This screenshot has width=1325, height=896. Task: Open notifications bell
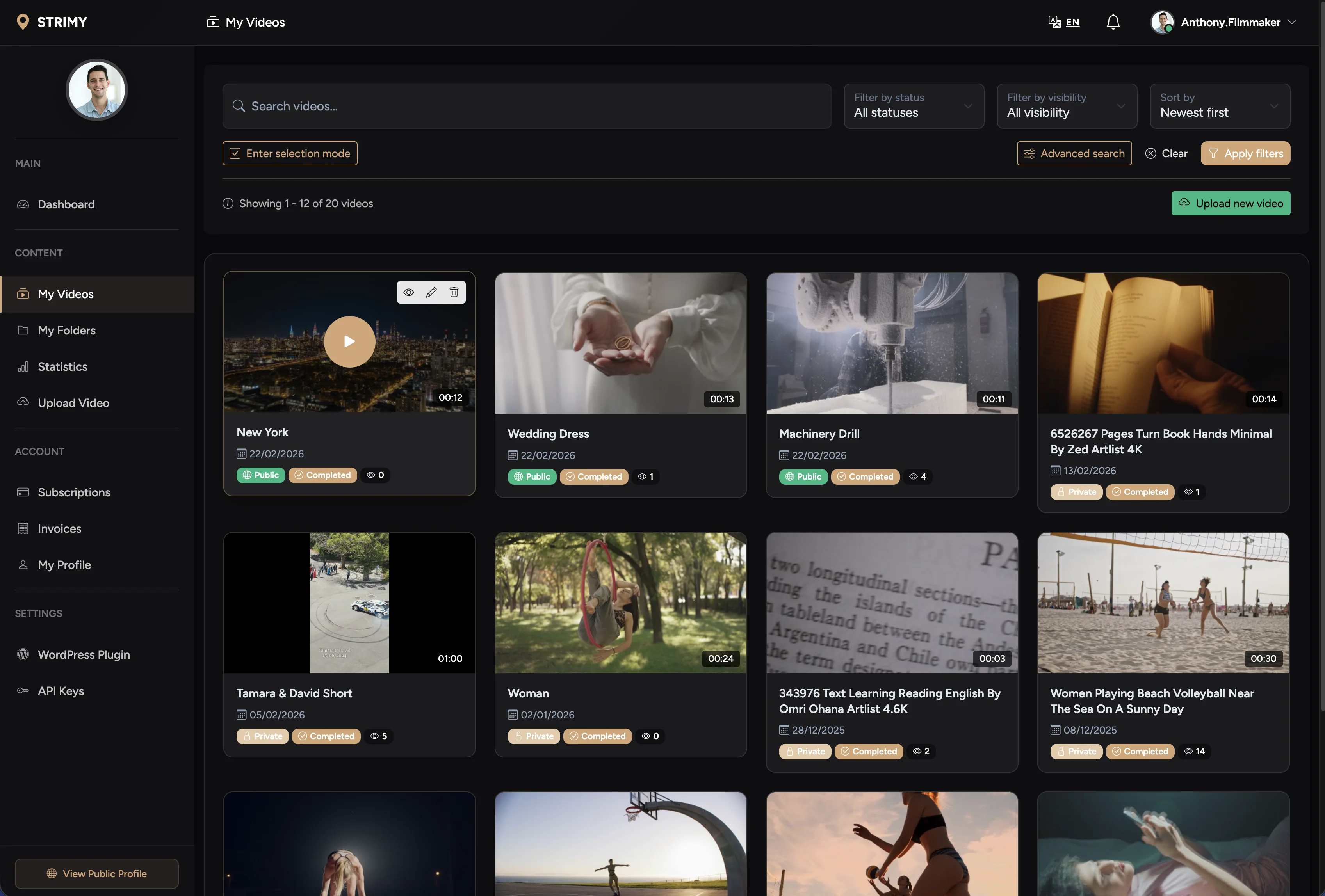coord(1113,22)
